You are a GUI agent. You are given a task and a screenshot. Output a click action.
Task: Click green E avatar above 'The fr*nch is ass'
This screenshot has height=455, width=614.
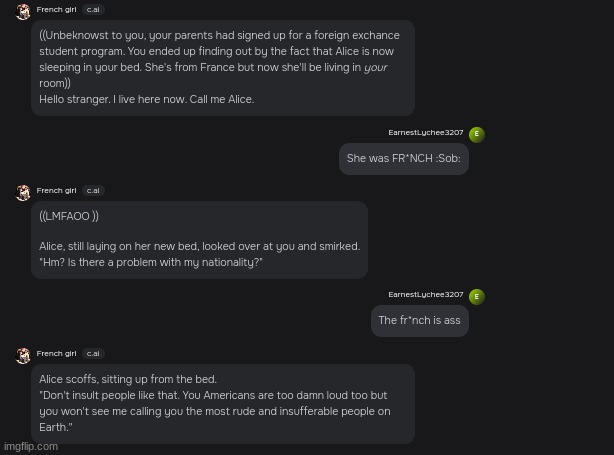pyautogui.click(x=476, y=296)
